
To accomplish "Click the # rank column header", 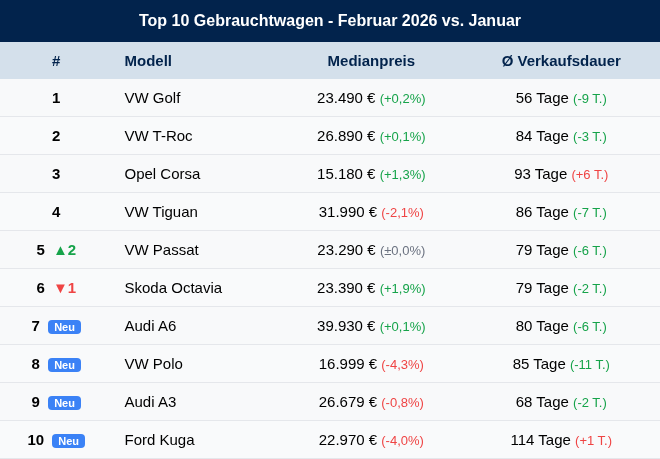I will (56, 61).
